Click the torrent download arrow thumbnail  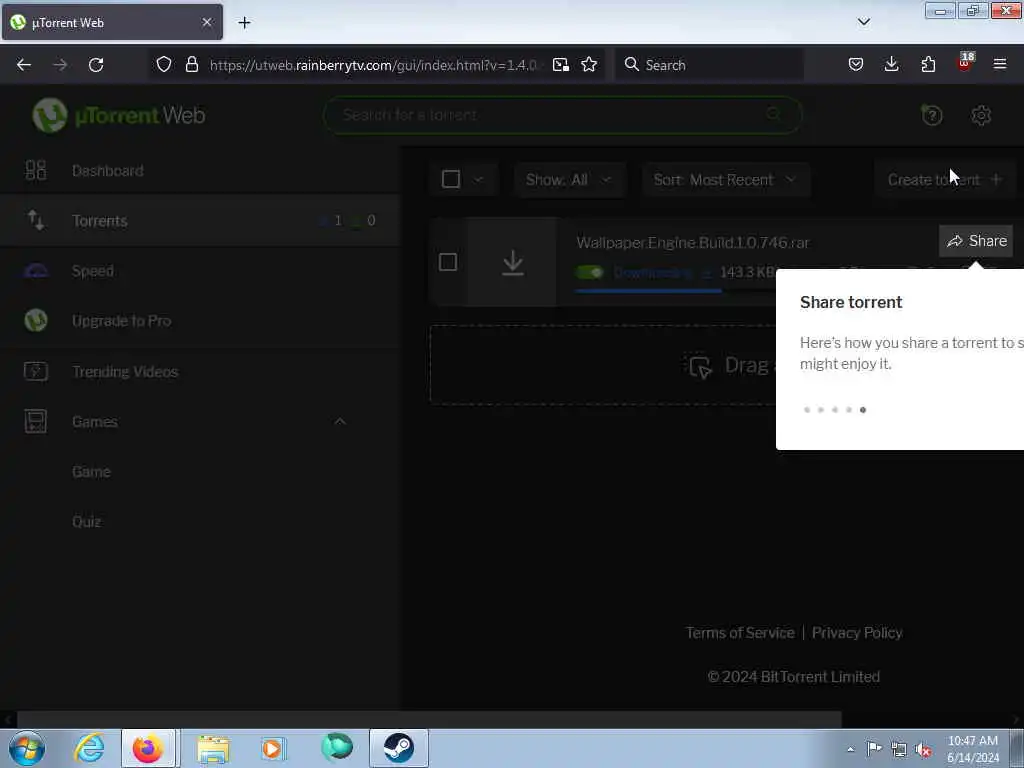coord(513,263)
